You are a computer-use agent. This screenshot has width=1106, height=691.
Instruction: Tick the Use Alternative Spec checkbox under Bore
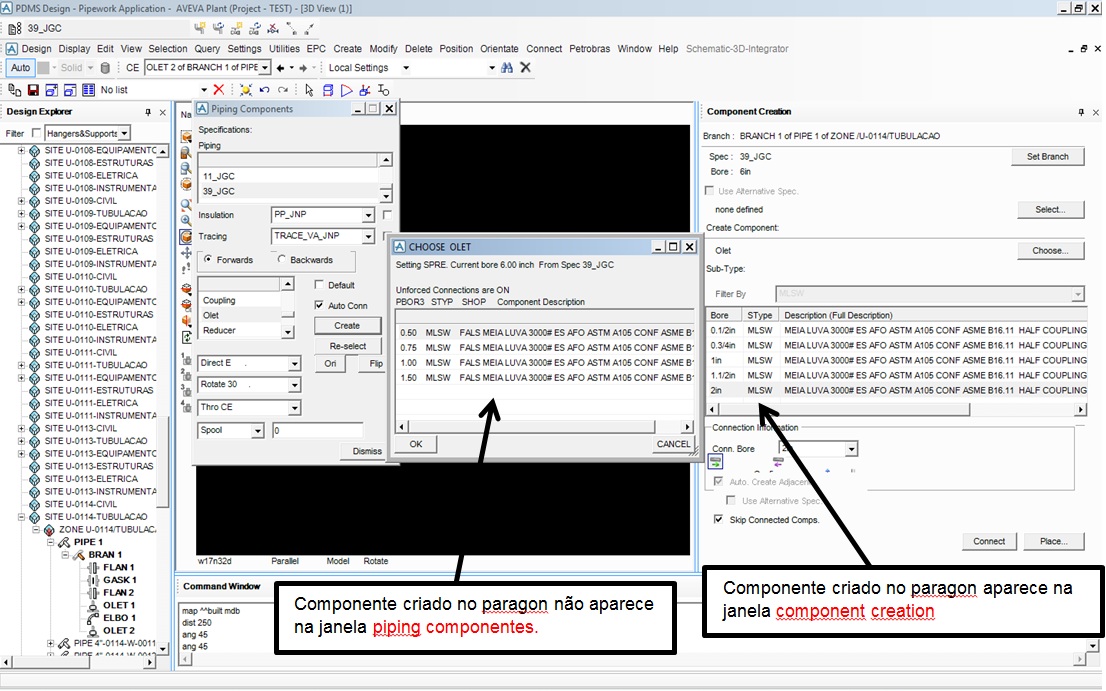pos(710,191)
